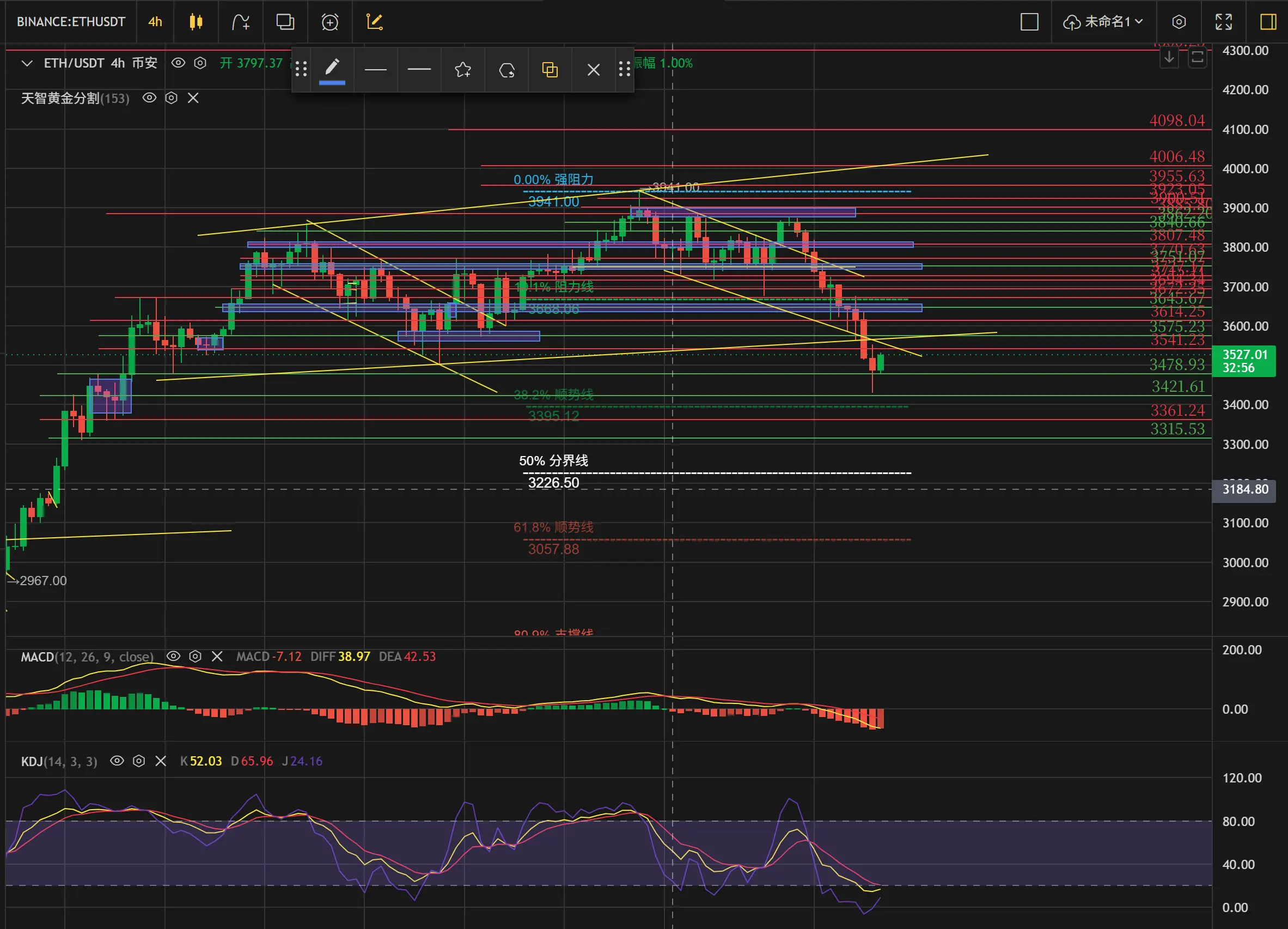Clone the selected drawing
The image size is (1288, 929).
[550, 69]
